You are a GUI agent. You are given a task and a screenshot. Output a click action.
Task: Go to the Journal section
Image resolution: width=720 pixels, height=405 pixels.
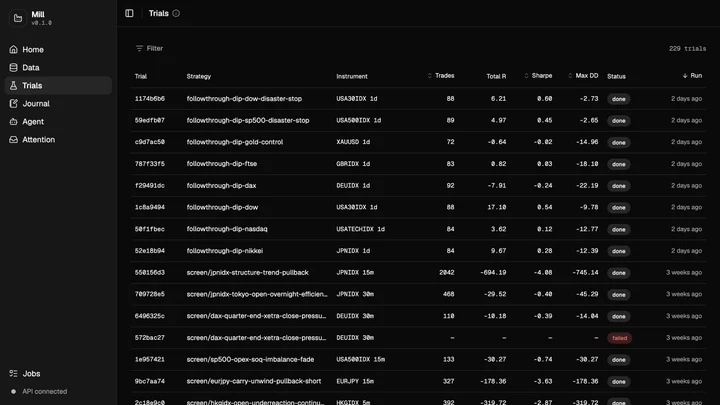click(58, 103)
